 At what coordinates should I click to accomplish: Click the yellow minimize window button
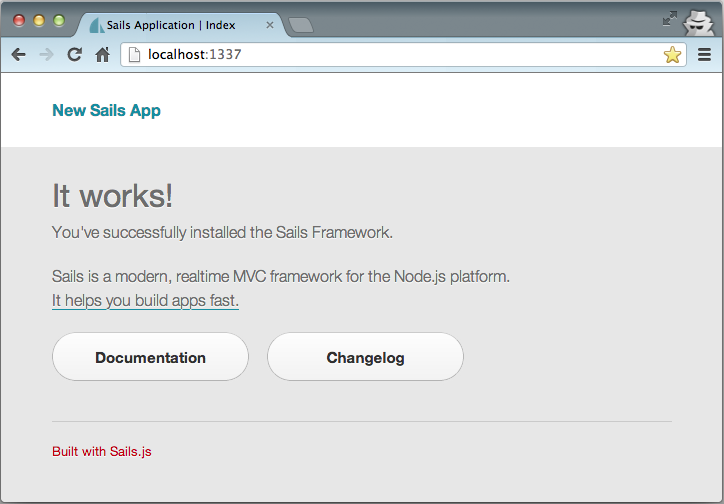click(39, 20)
